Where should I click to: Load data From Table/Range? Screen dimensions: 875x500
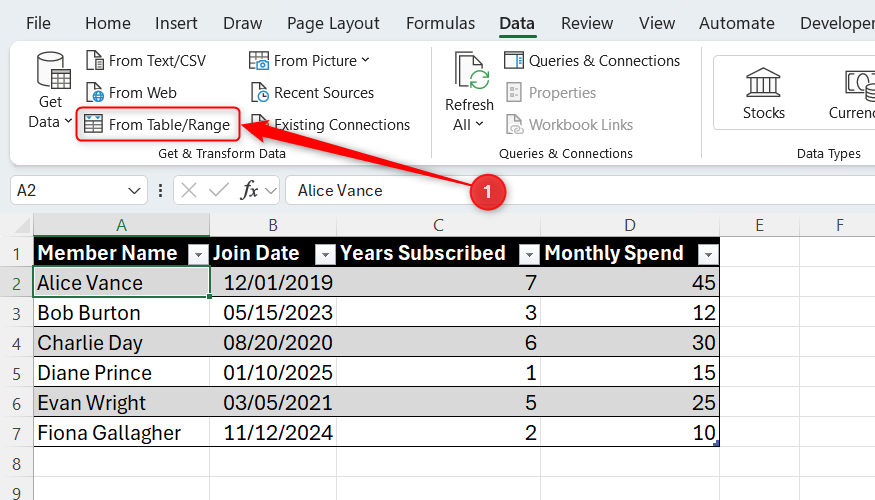tap(158, 124)
